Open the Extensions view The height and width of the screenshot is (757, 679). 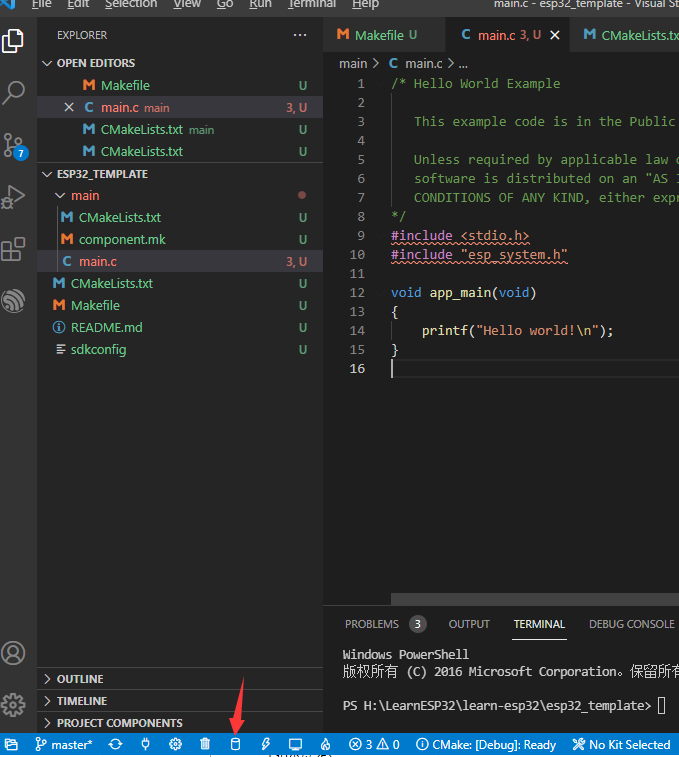(x=13, y=249)
